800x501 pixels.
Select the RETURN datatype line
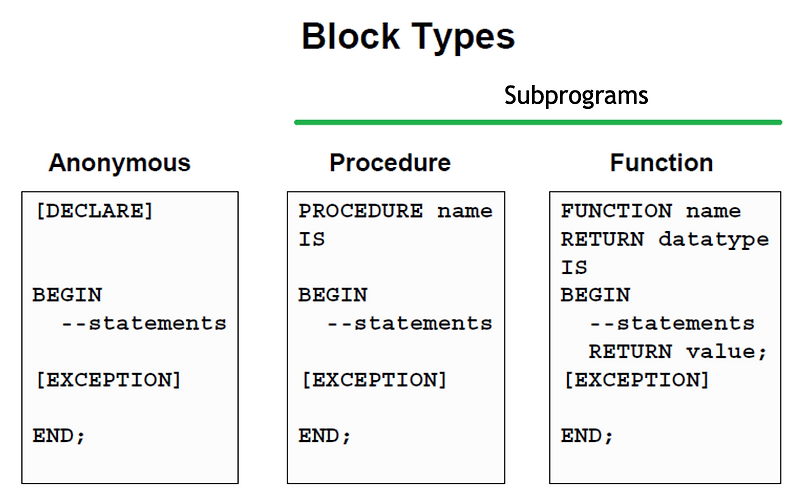pos(665,240)
